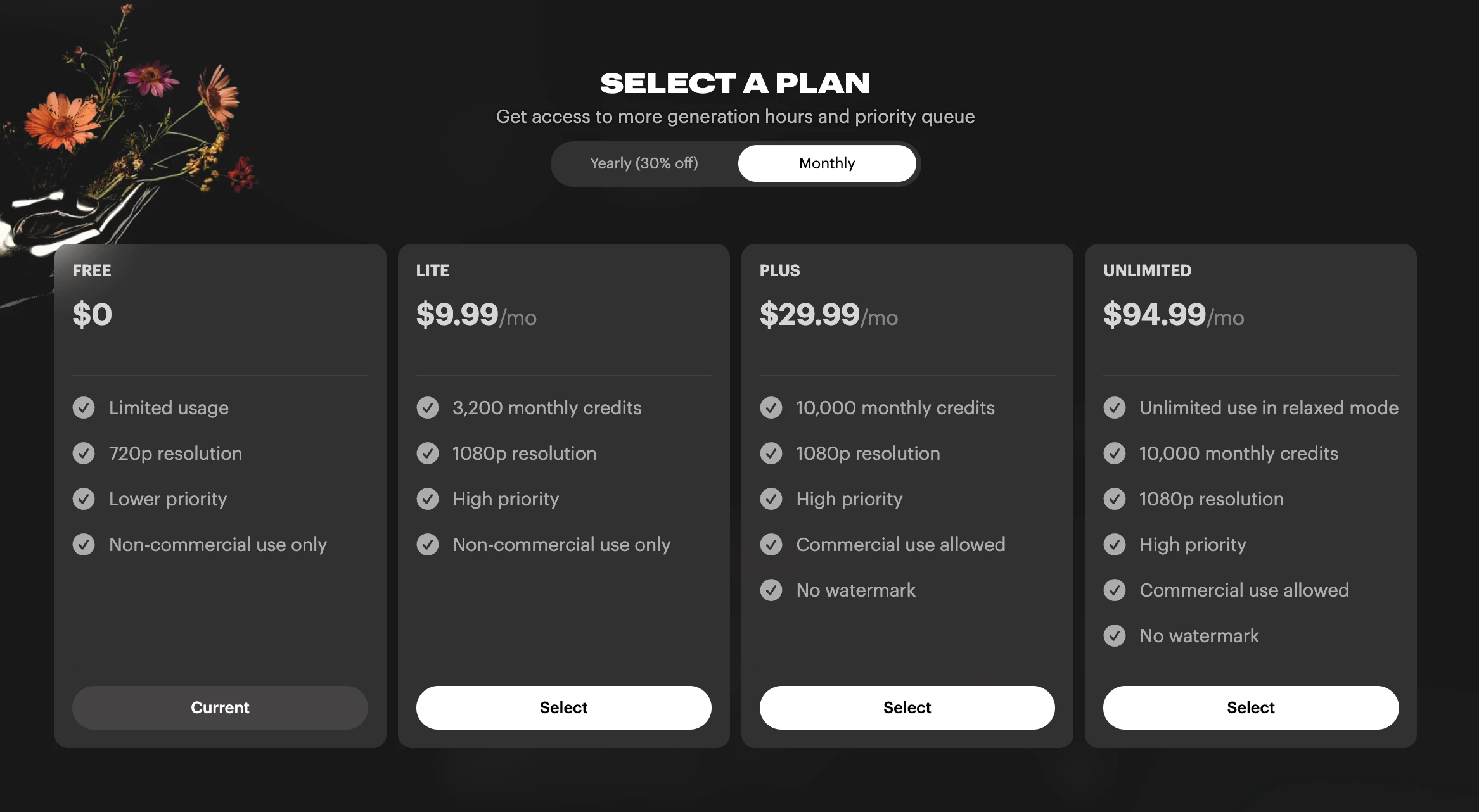Screen dimensions: 1479x812
Task: Choose the Monthly billing option
Action: click(826, 163)
